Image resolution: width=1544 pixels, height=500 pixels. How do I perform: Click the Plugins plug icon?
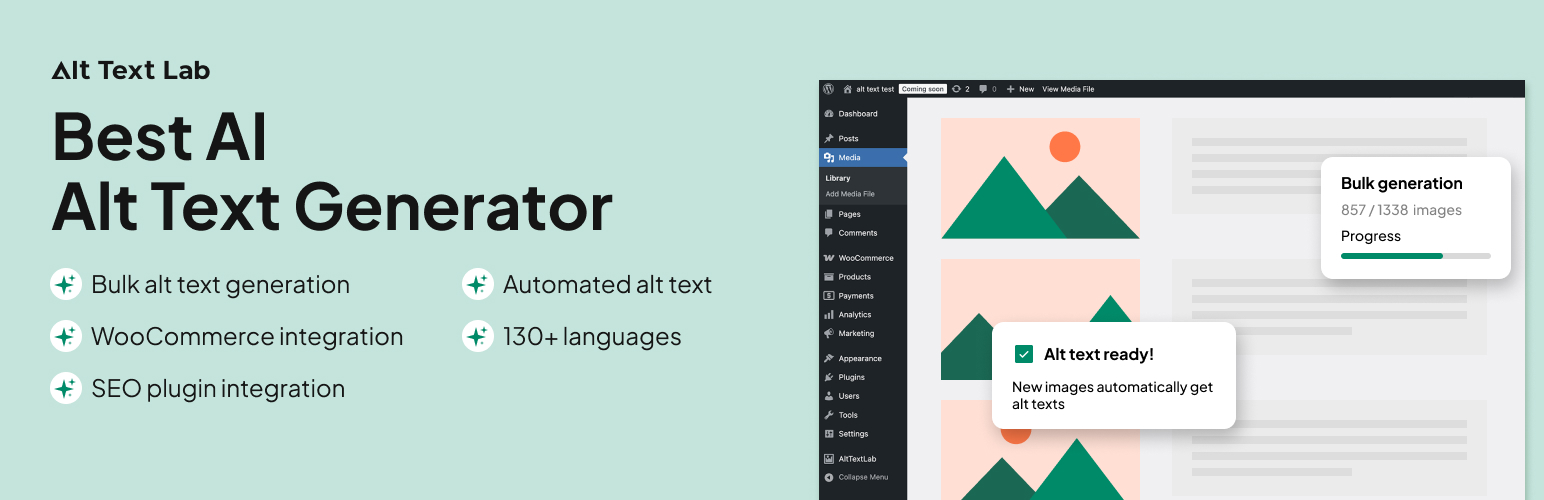(x=829, y=377)
